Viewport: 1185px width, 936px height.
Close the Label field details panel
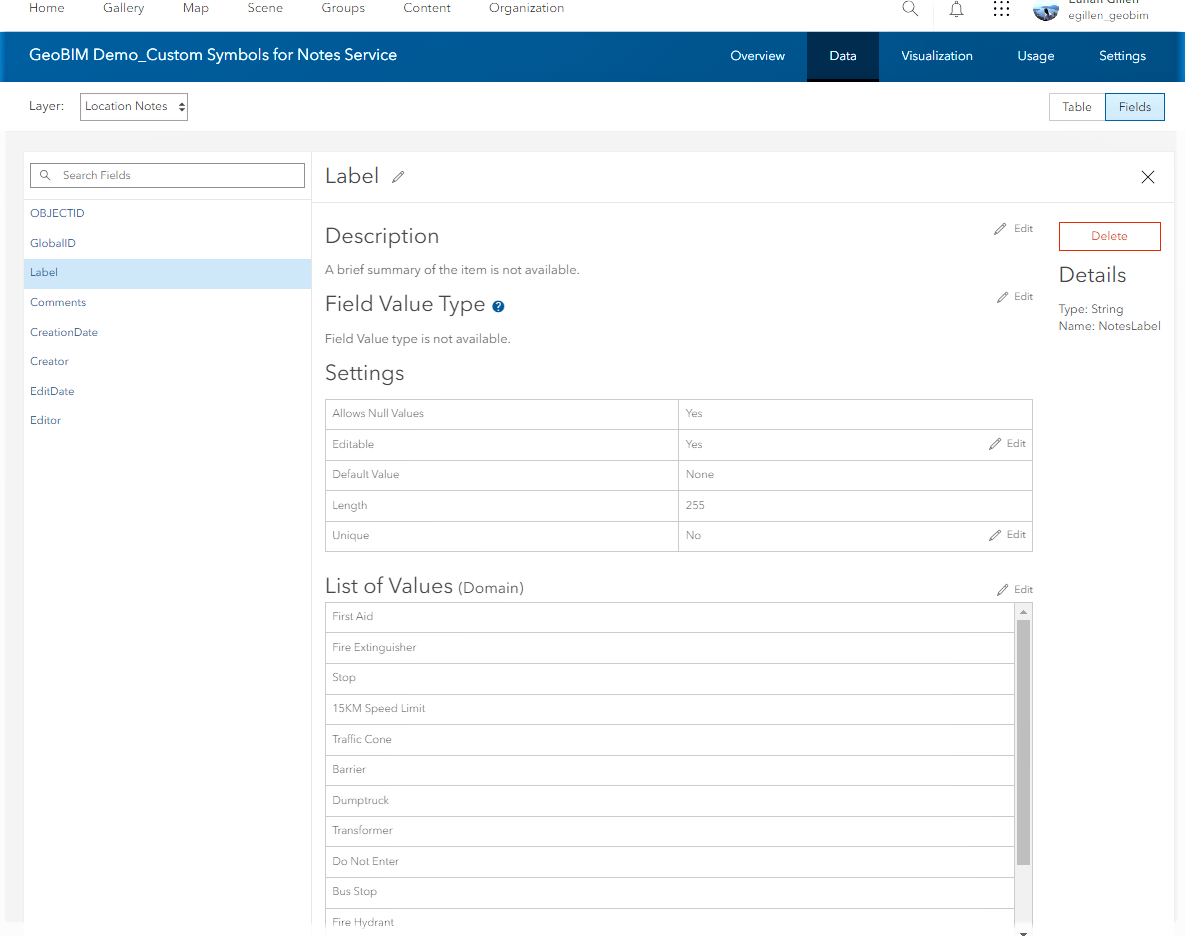coord(1147,177)
